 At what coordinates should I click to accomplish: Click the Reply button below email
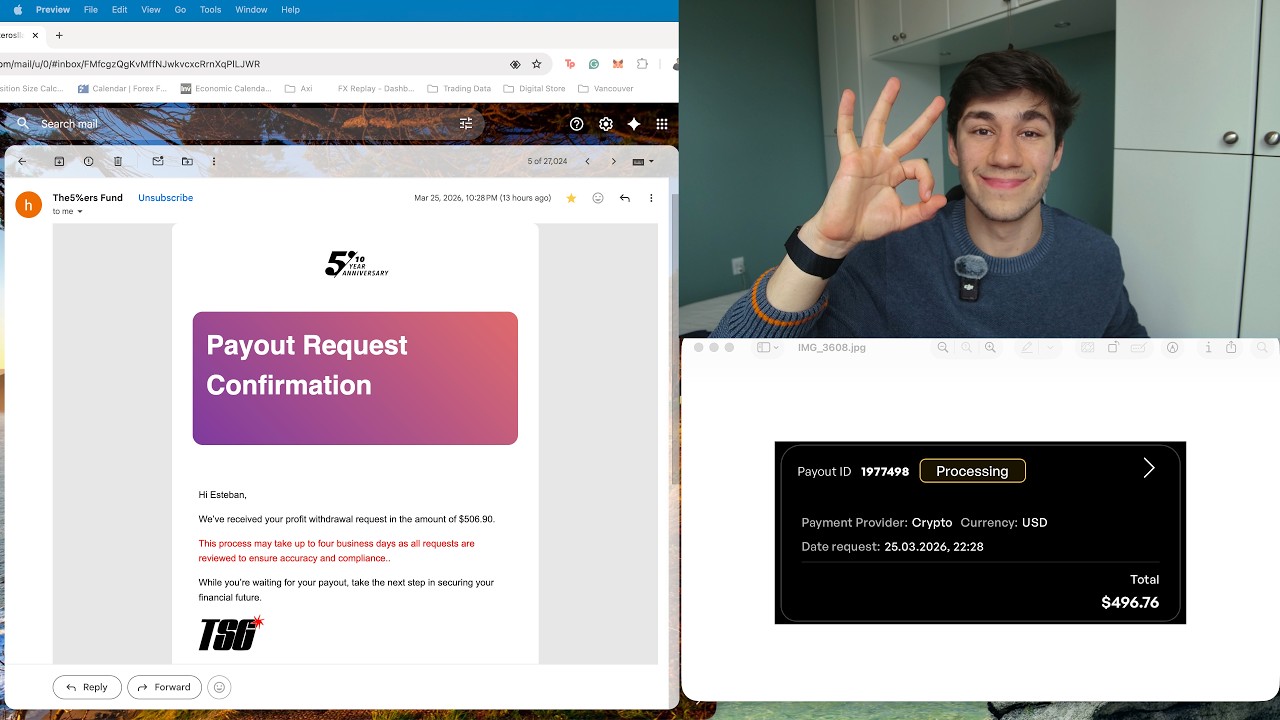pos(87,687)
